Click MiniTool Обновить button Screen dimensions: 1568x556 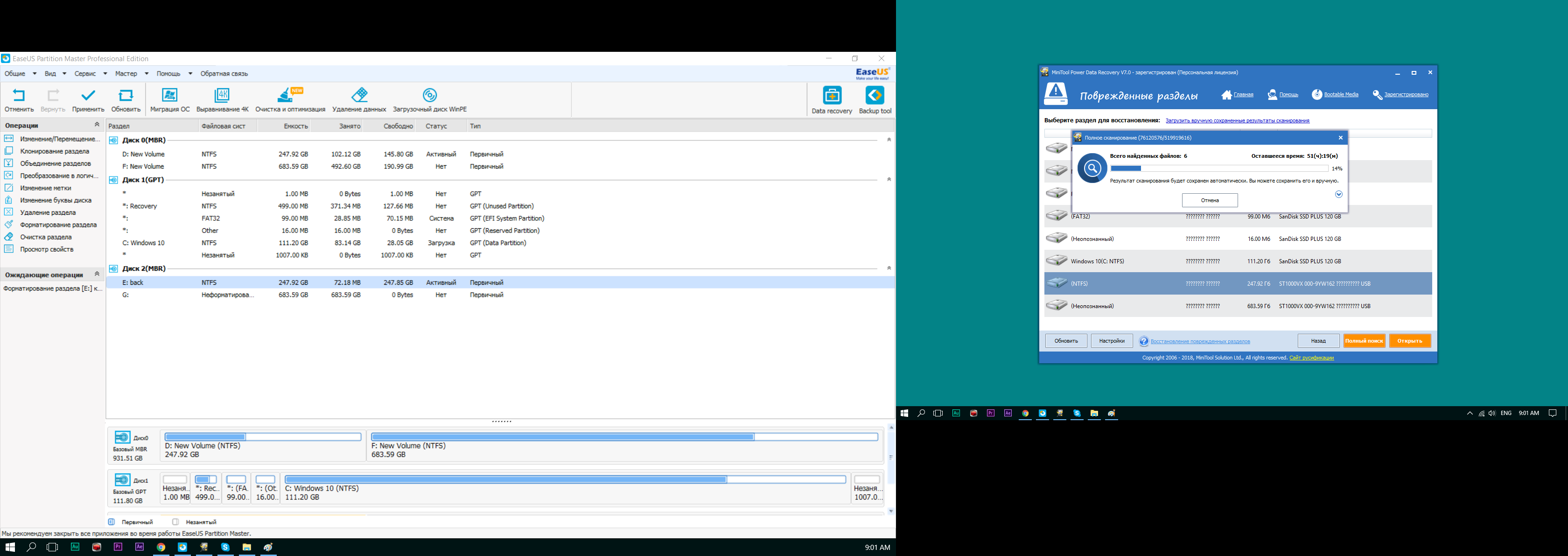pyautogui.click(x=1066, y=341)
